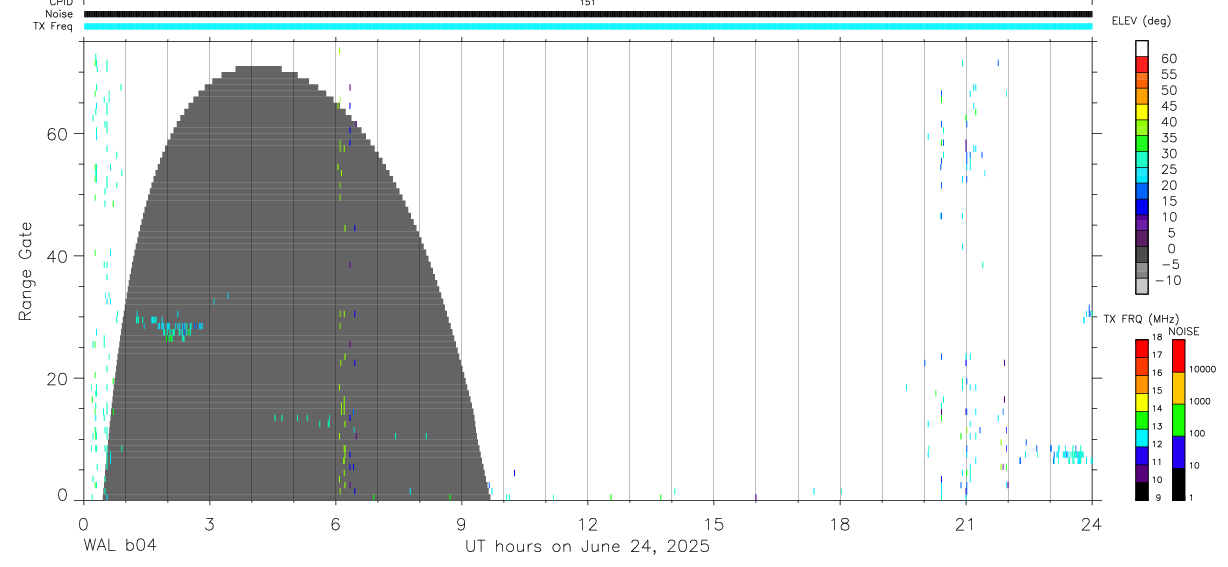Screen dimensions: 1228x567
Task: Click the black Noise strip above the plot
Action: point(587,14)
